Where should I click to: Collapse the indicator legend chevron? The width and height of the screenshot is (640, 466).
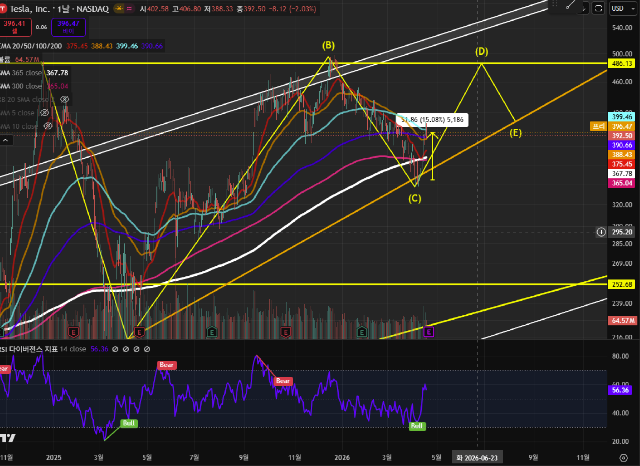click(x=6, y=140)
